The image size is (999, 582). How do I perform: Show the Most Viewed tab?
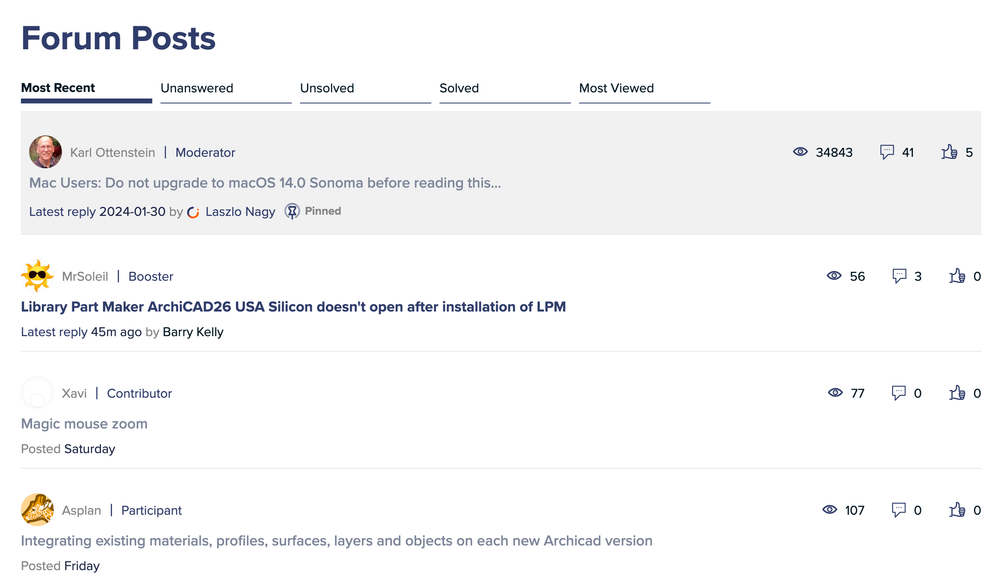[x=616, y=88]
